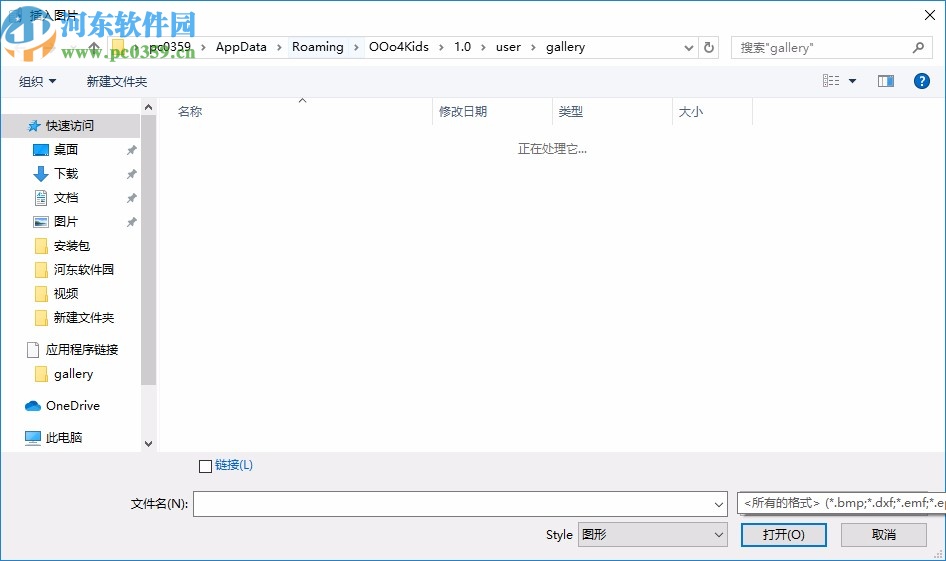Expand the address bar history dropdown
This screenshot has height=561, width=946.
pyautogui.click(x=688, y=48)
